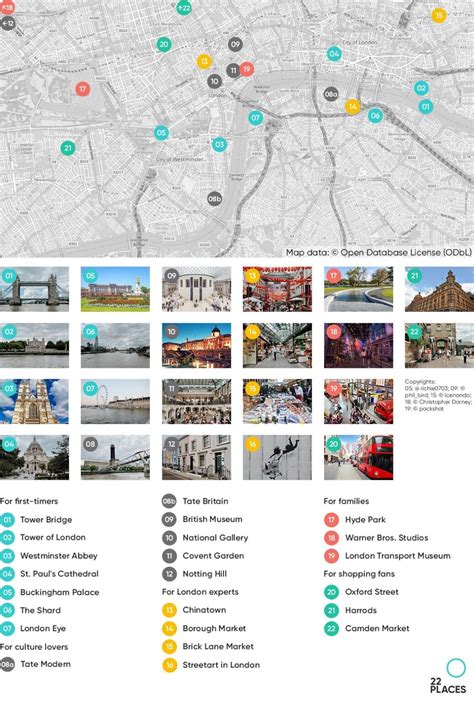This screenshot has width=474, height=702.
Task: Open photo thumbnail 17 of Hyde Park
Action: [x=359, y=289]
